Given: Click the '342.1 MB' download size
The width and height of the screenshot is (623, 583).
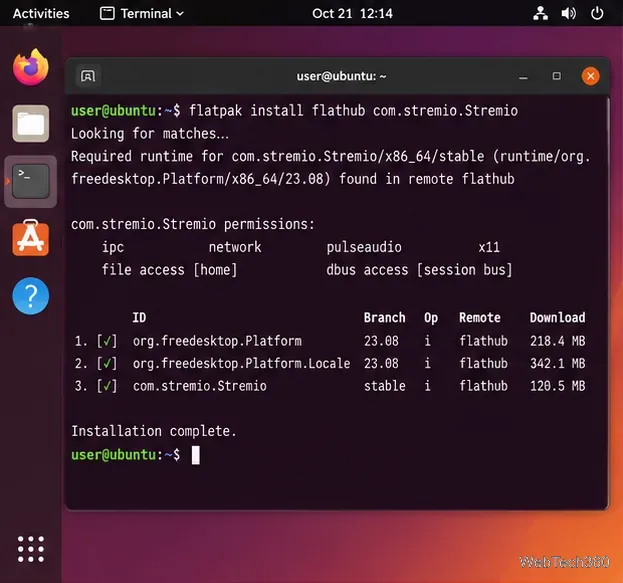Looking at the screenshot, I should click(557, 363).
